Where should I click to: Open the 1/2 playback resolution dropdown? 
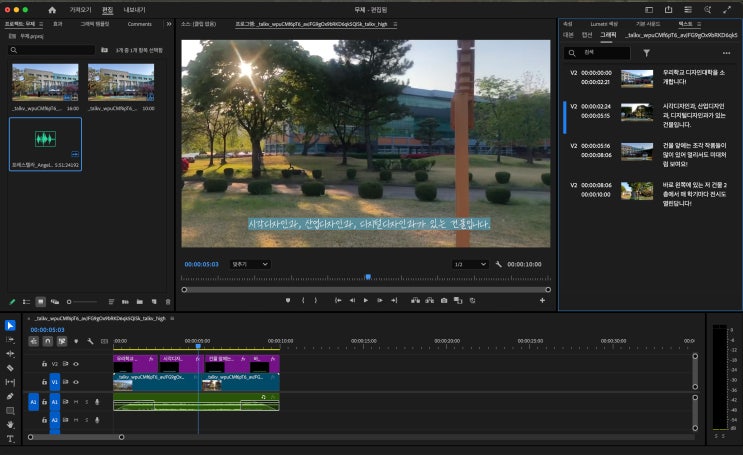click(469, 264)
